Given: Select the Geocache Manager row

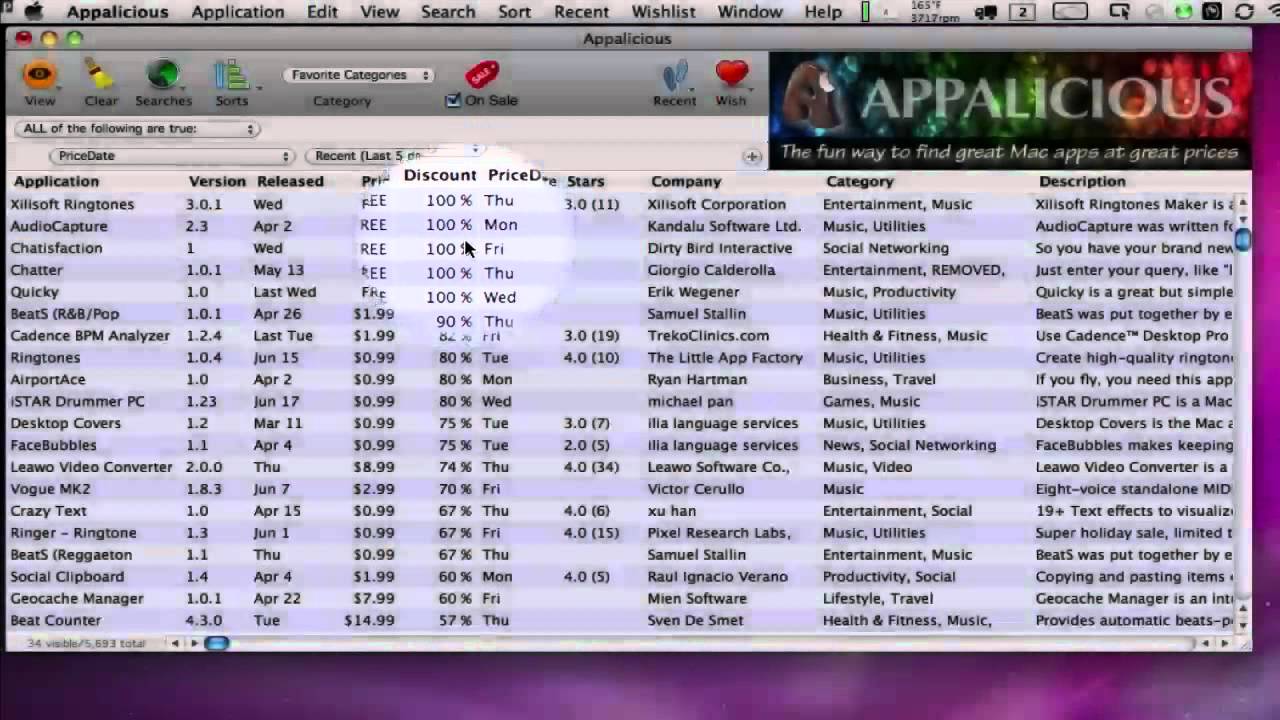Looking at the screenshot, I should point(620,599).
